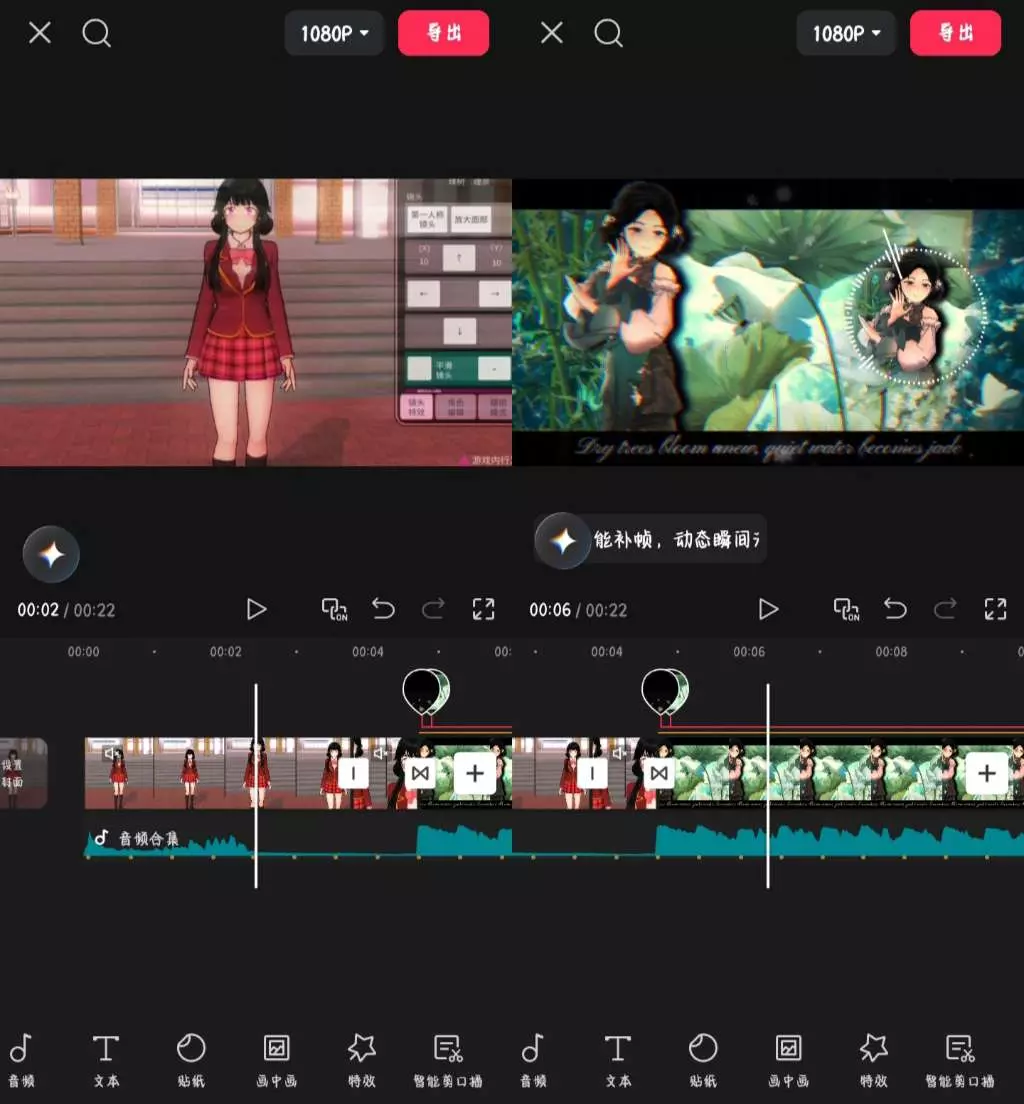Tap the red 导出 export button in left editor
Image resolution: width=1024 pixels, height=1104 pixels.
[x=444, y=33]
